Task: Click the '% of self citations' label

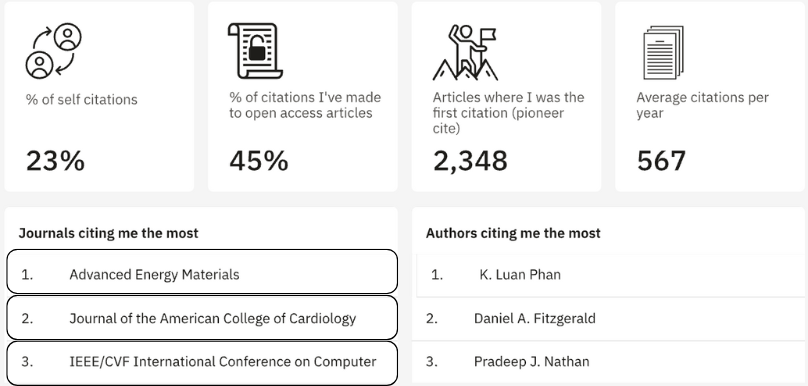Action: [x=81, y=99]
